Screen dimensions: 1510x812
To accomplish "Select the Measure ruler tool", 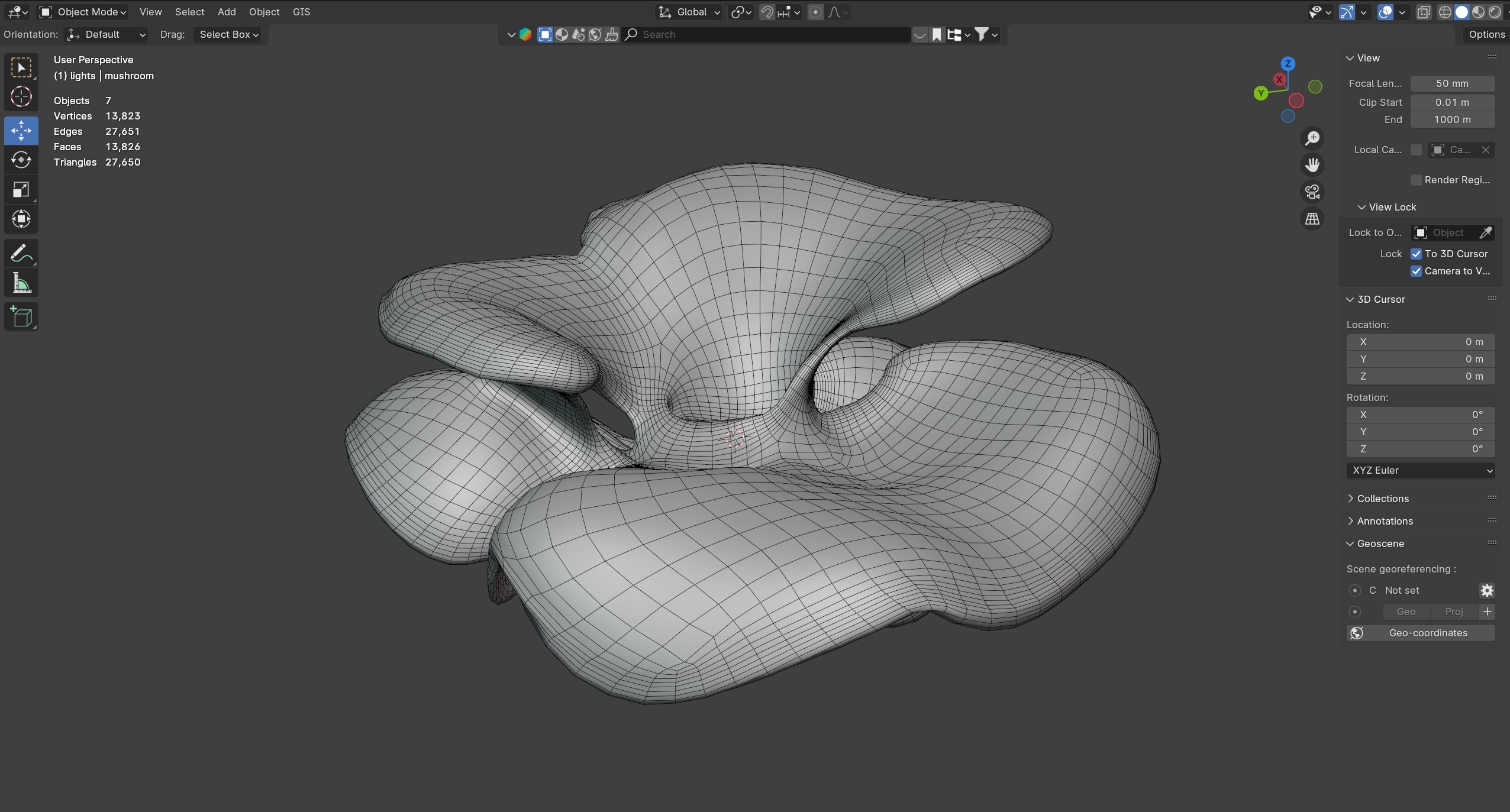I will point(21,283).
